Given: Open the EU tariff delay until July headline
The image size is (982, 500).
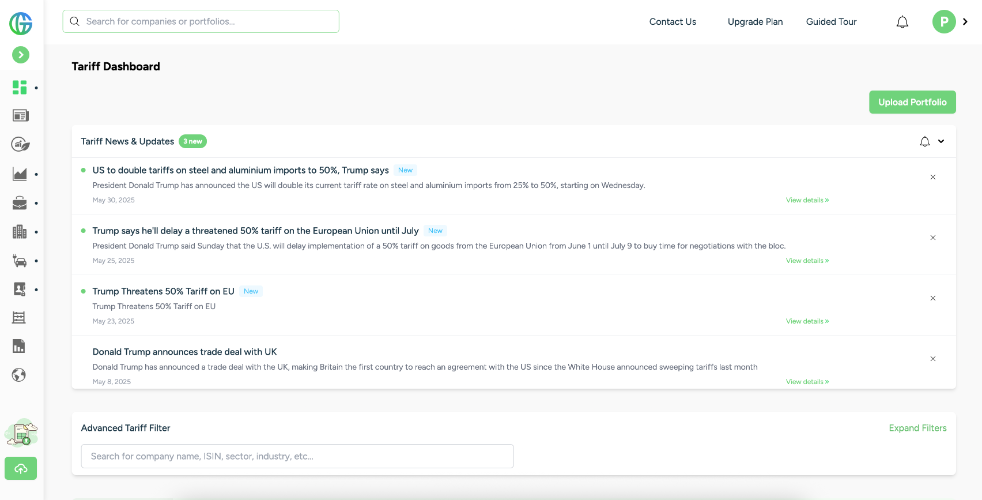Looking at the screenshot, I should click(x=256, y=231).
